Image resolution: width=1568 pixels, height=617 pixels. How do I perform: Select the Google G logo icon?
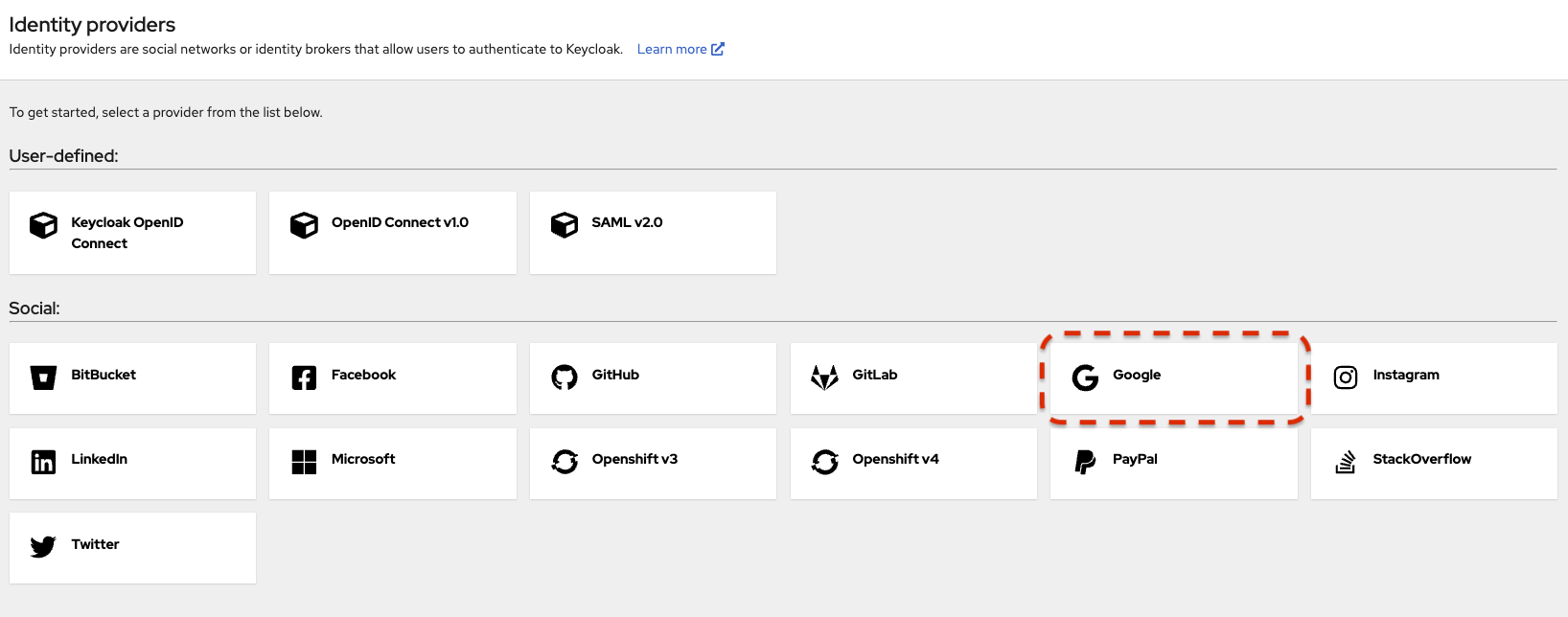tap(1085, 377)
